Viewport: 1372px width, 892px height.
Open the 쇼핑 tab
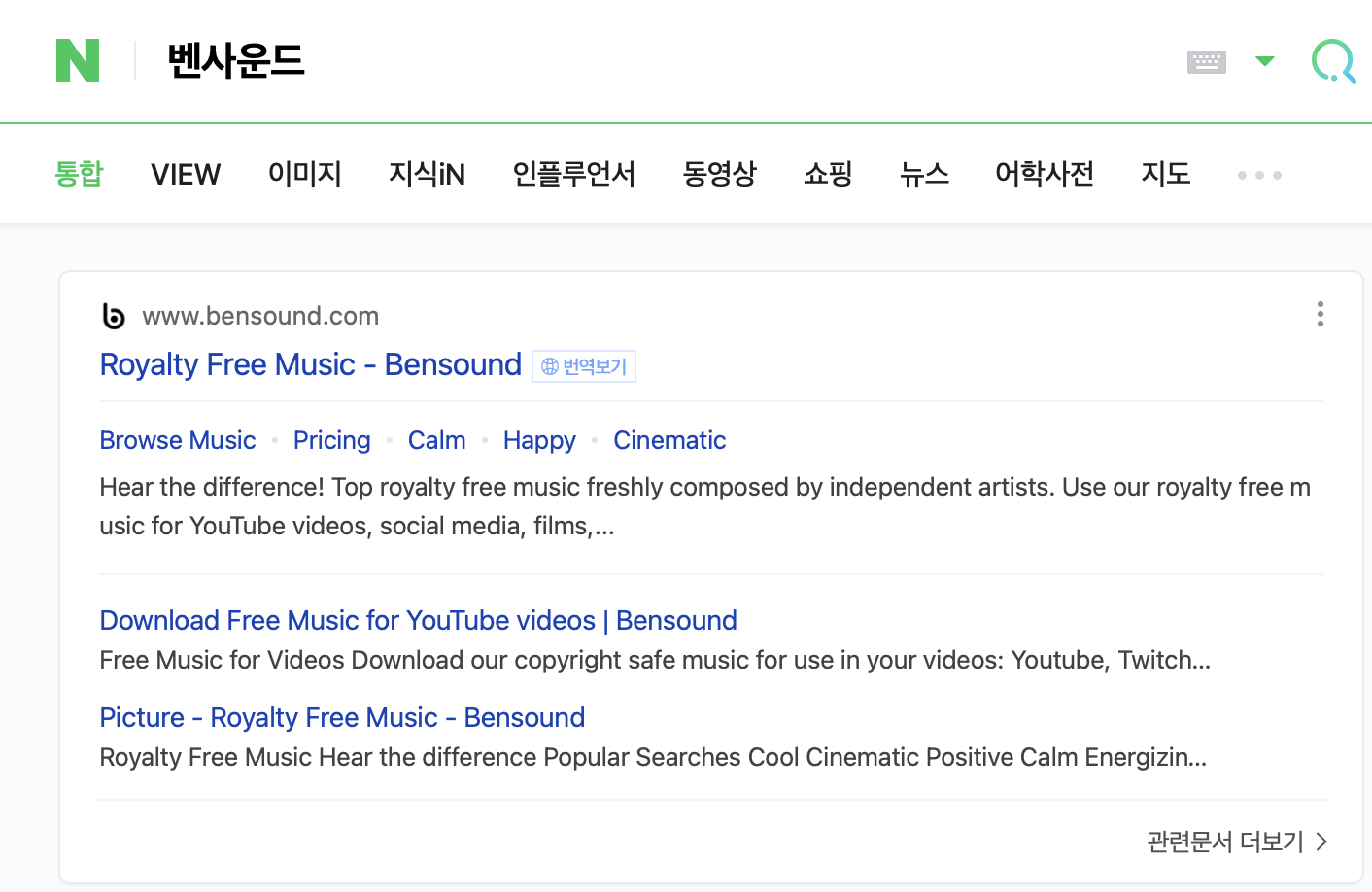[x=828, y=174]
